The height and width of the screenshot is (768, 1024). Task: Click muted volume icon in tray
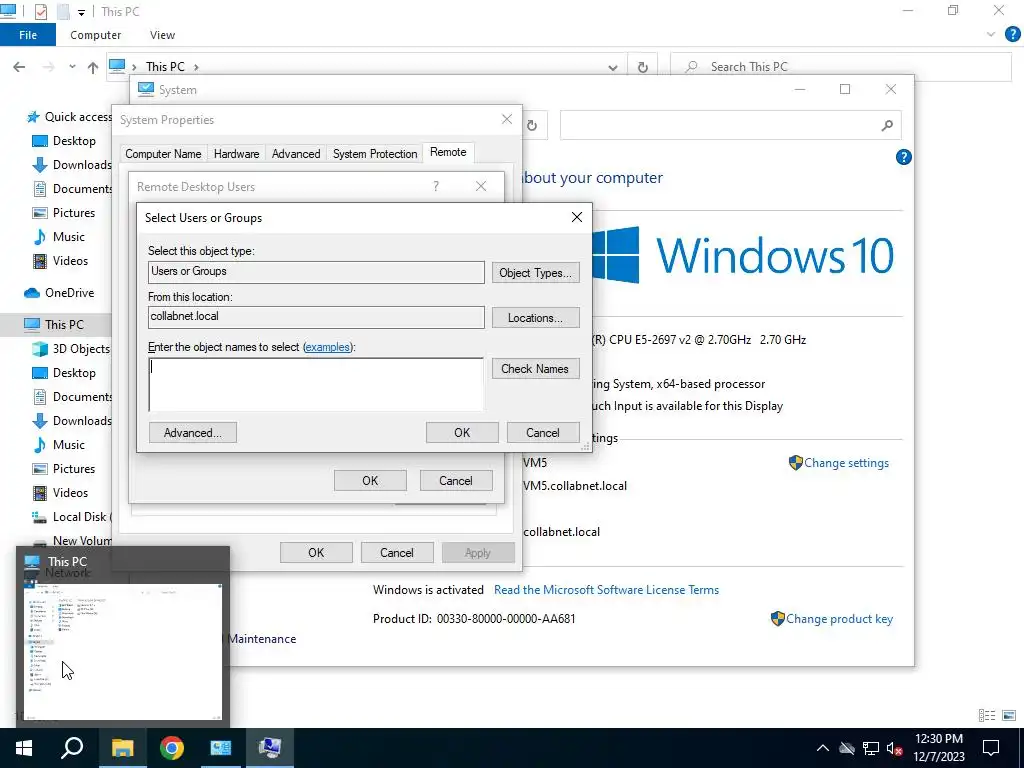(x=894, y=748)
